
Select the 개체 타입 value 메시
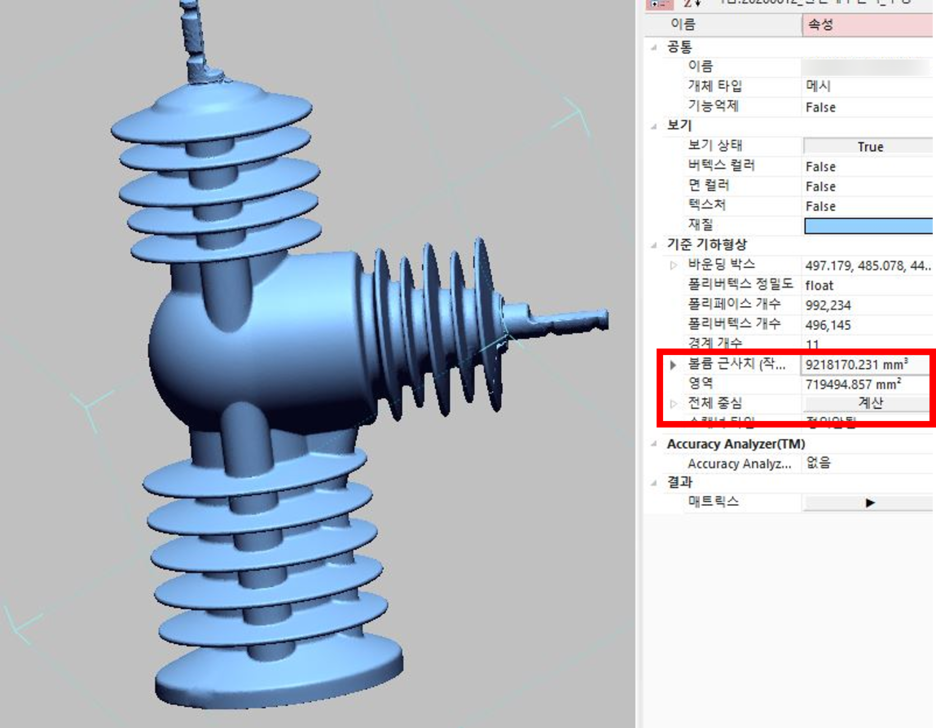(x=818, y=86)
